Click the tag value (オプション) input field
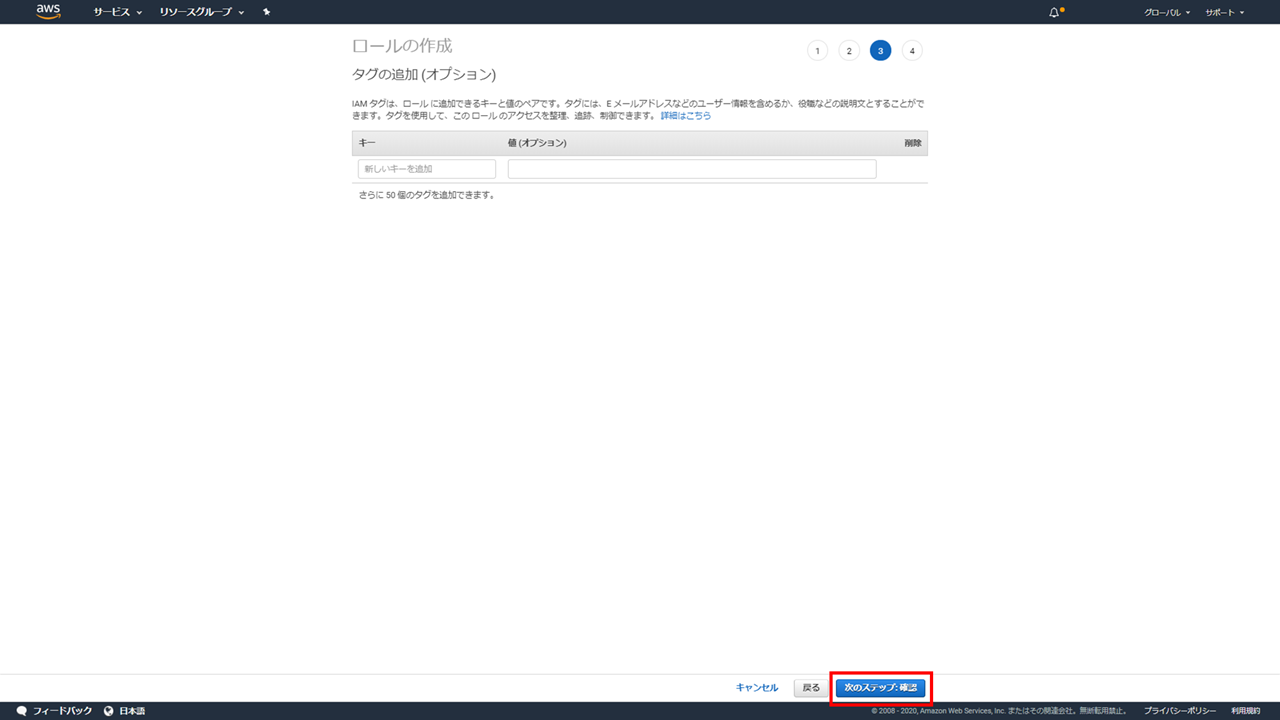This screenshot has width=1280, height=720. coord(692,169)
